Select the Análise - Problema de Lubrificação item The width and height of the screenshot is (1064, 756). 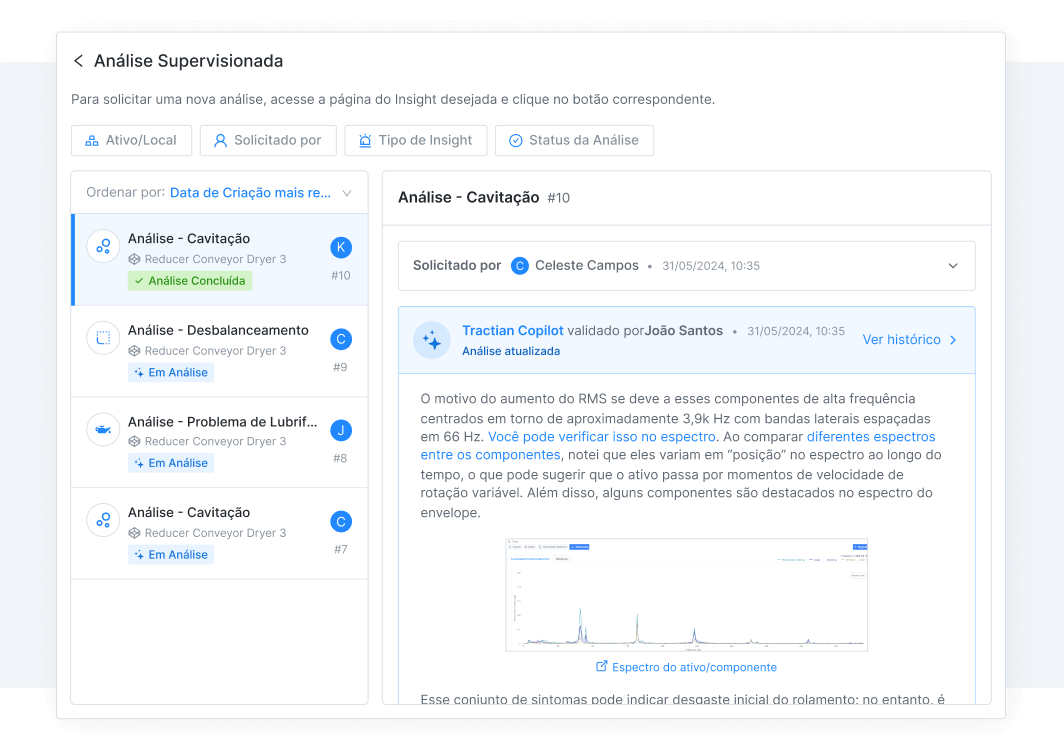click(217, 422)
